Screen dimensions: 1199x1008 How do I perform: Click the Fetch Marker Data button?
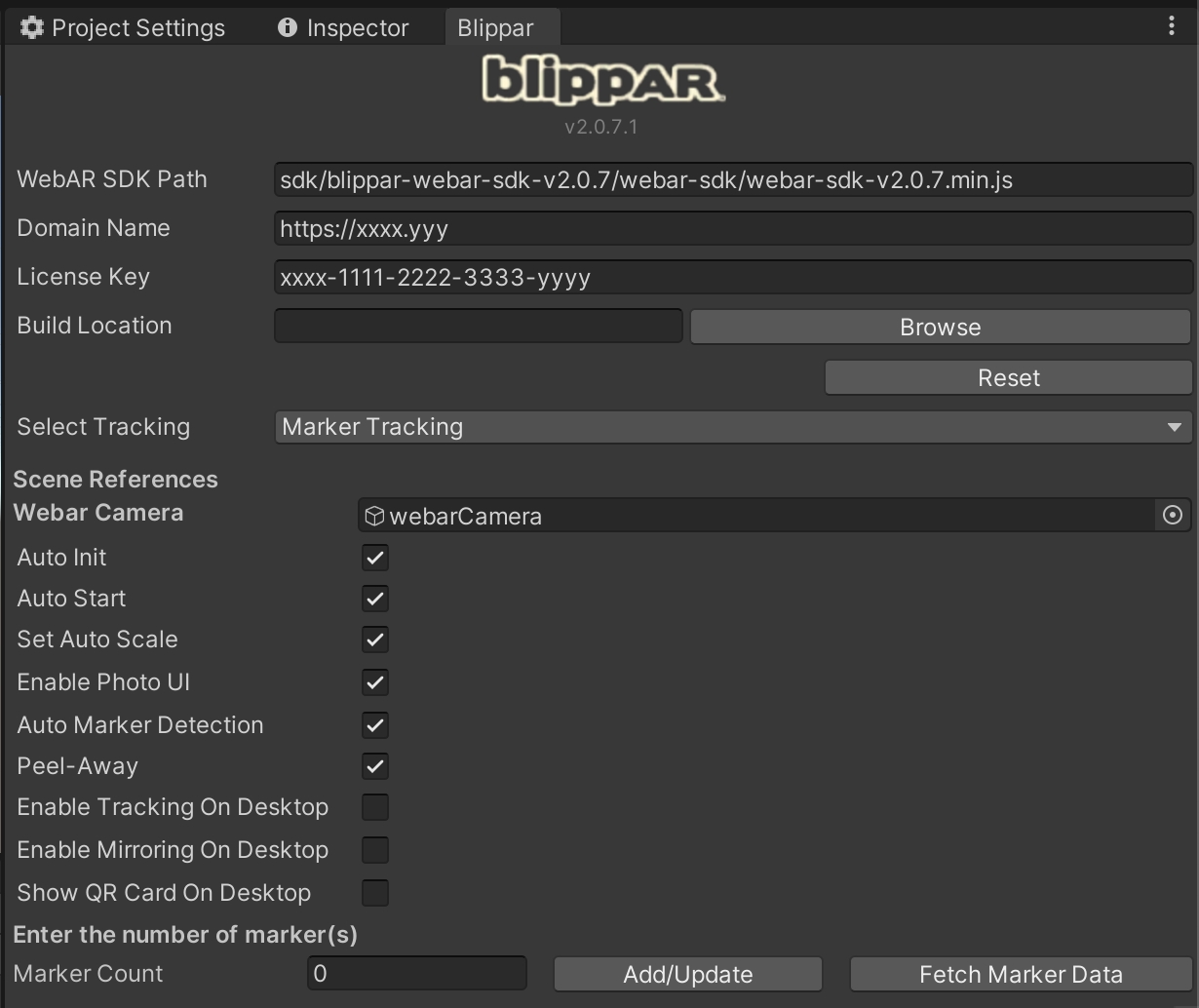pos(1021,974)
